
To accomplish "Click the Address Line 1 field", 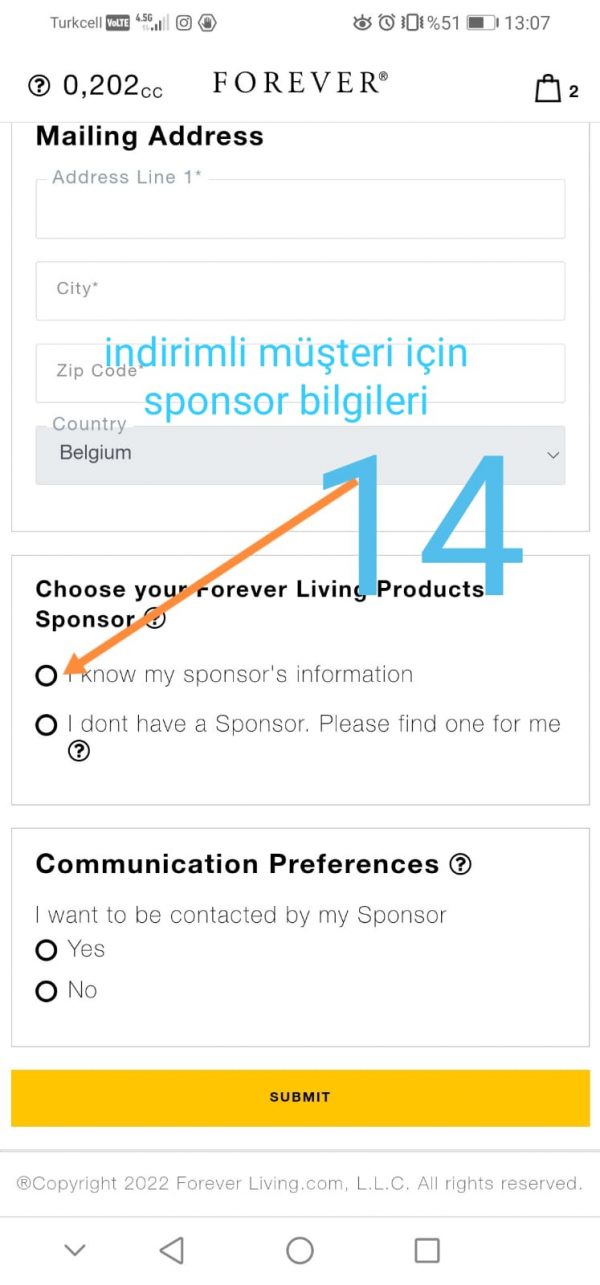I will (300, 210).
